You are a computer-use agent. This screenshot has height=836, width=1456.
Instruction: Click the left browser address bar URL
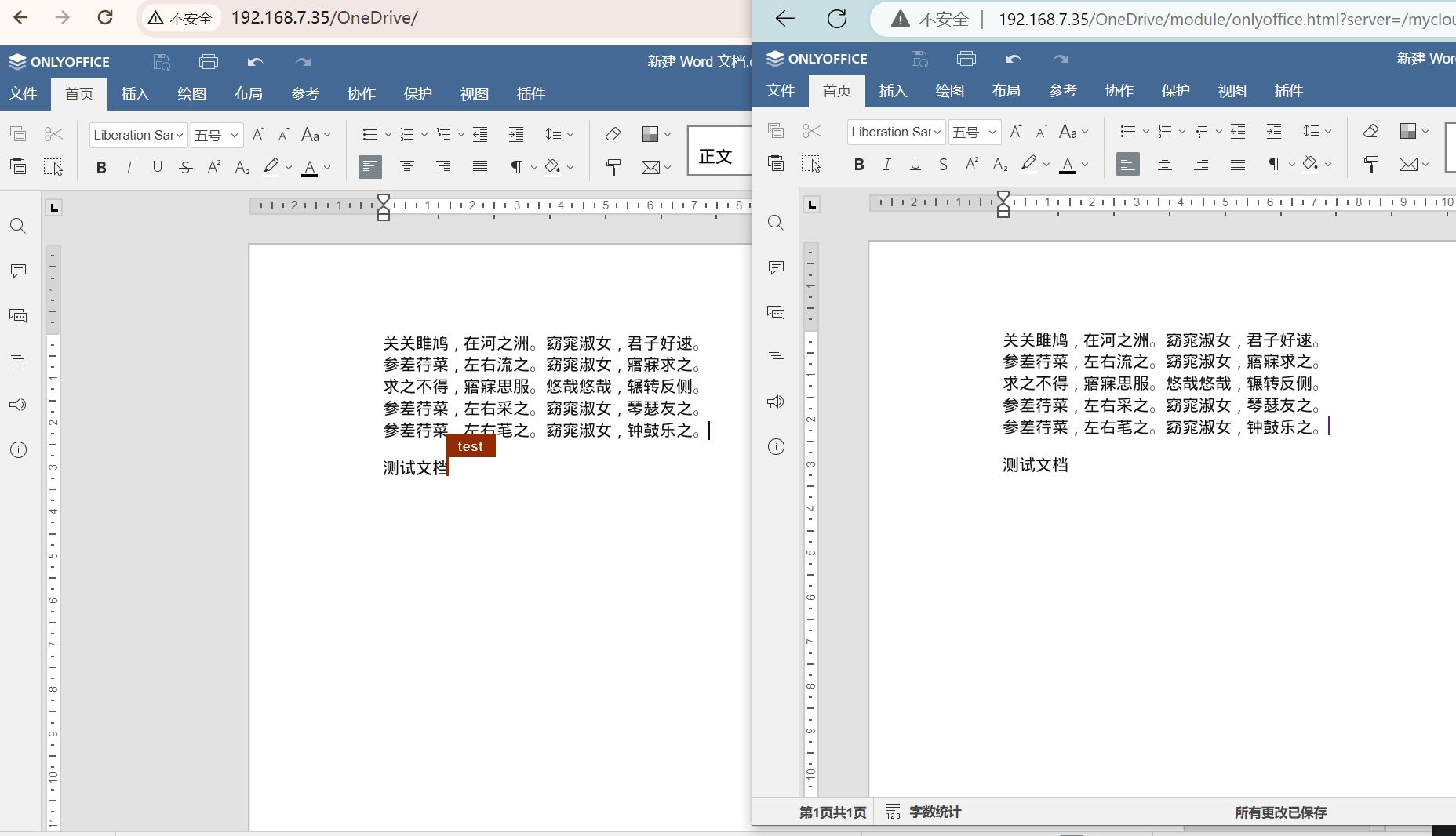coord(324,18)
